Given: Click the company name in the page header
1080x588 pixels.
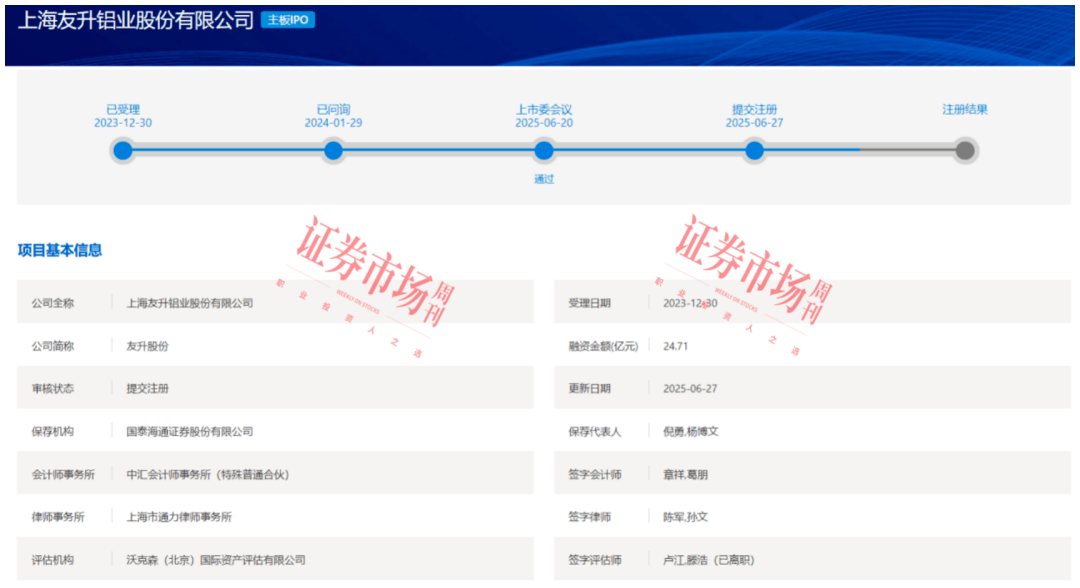Looking at the screenshot, I should click(136, 20).
